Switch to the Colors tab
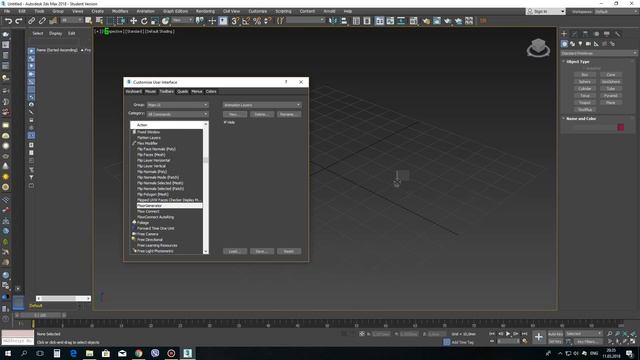This screenshot has width=640, height=360. (211, 91)
